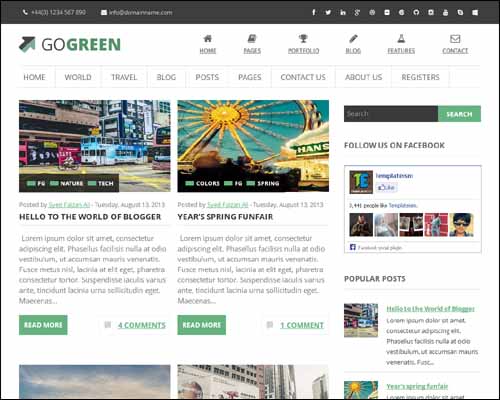The width and height of the screenshot is (500, 400).
Task: Click the email address in the top bar
Action: (x=141, y=12)
